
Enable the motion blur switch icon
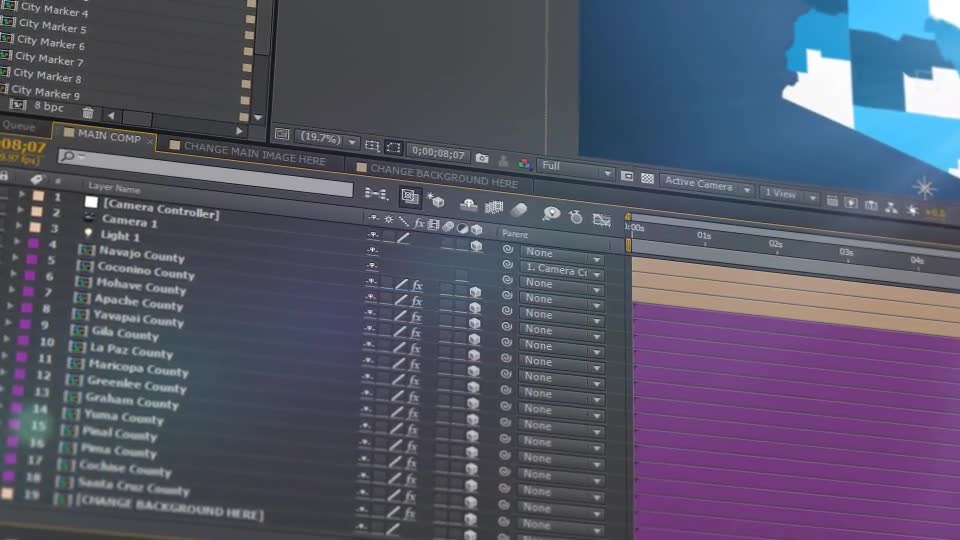[519, 210]
